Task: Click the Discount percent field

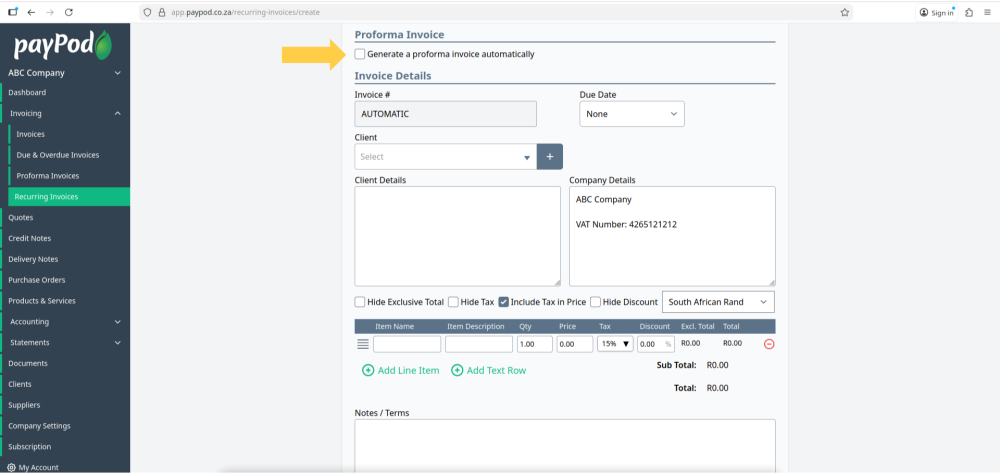Action: 656,344
